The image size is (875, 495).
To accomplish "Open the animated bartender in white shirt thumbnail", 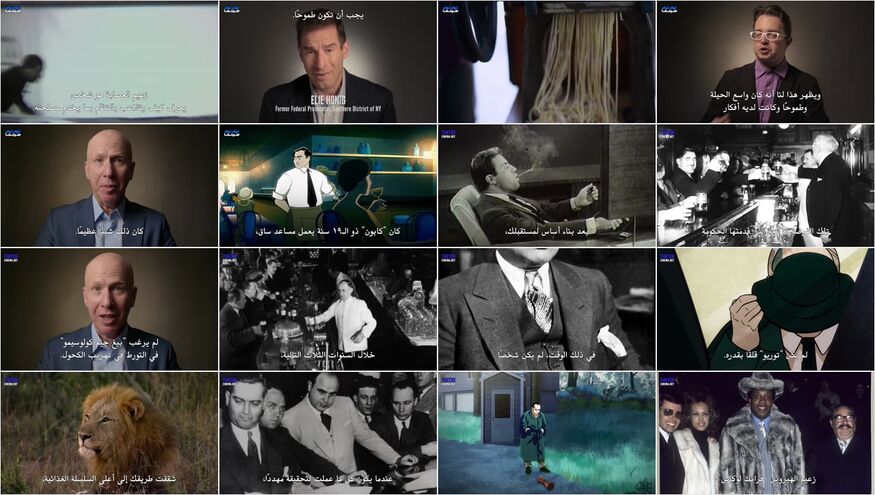I will 328,185.
